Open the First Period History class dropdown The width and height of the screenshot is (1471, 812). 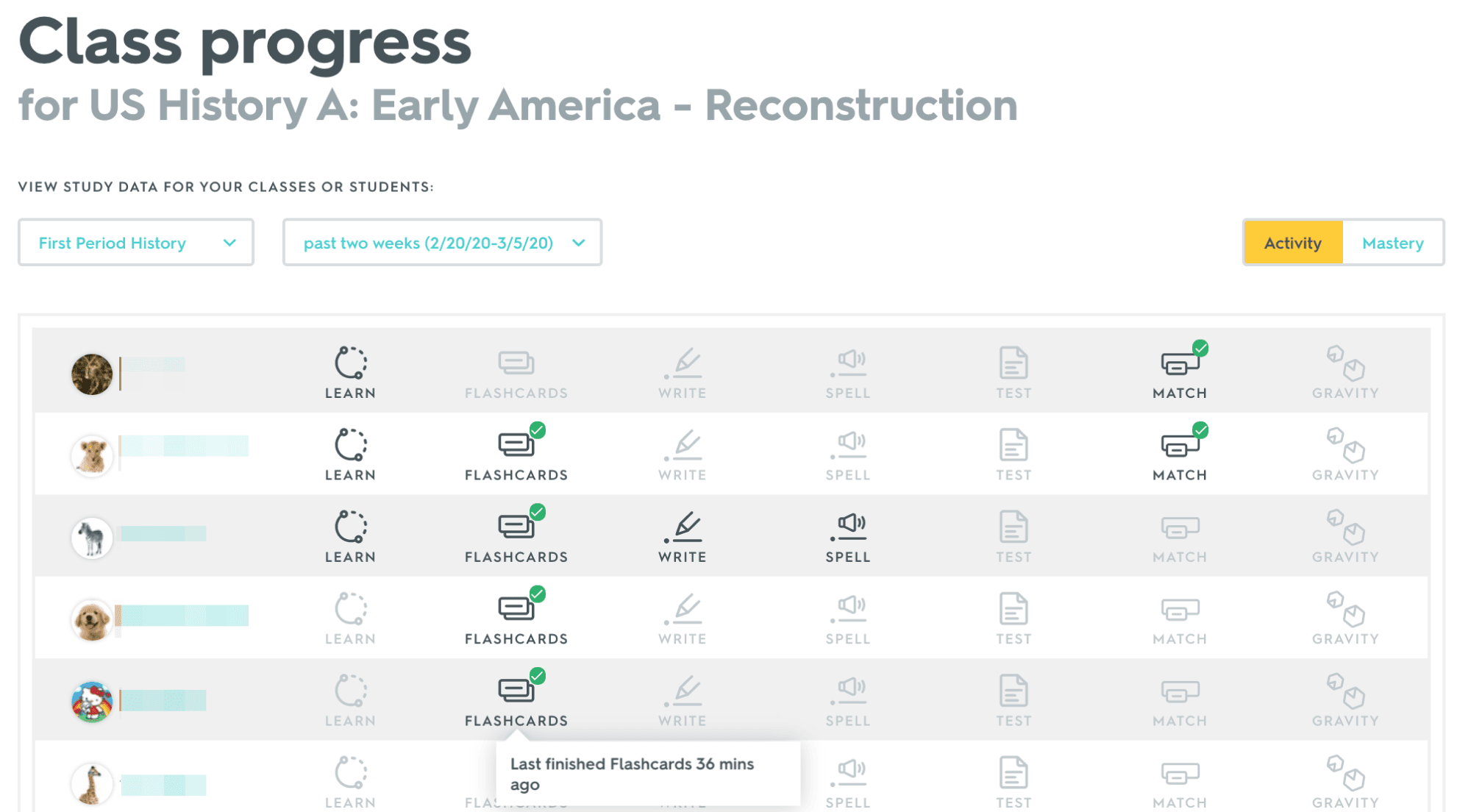[x=136, y=243]
